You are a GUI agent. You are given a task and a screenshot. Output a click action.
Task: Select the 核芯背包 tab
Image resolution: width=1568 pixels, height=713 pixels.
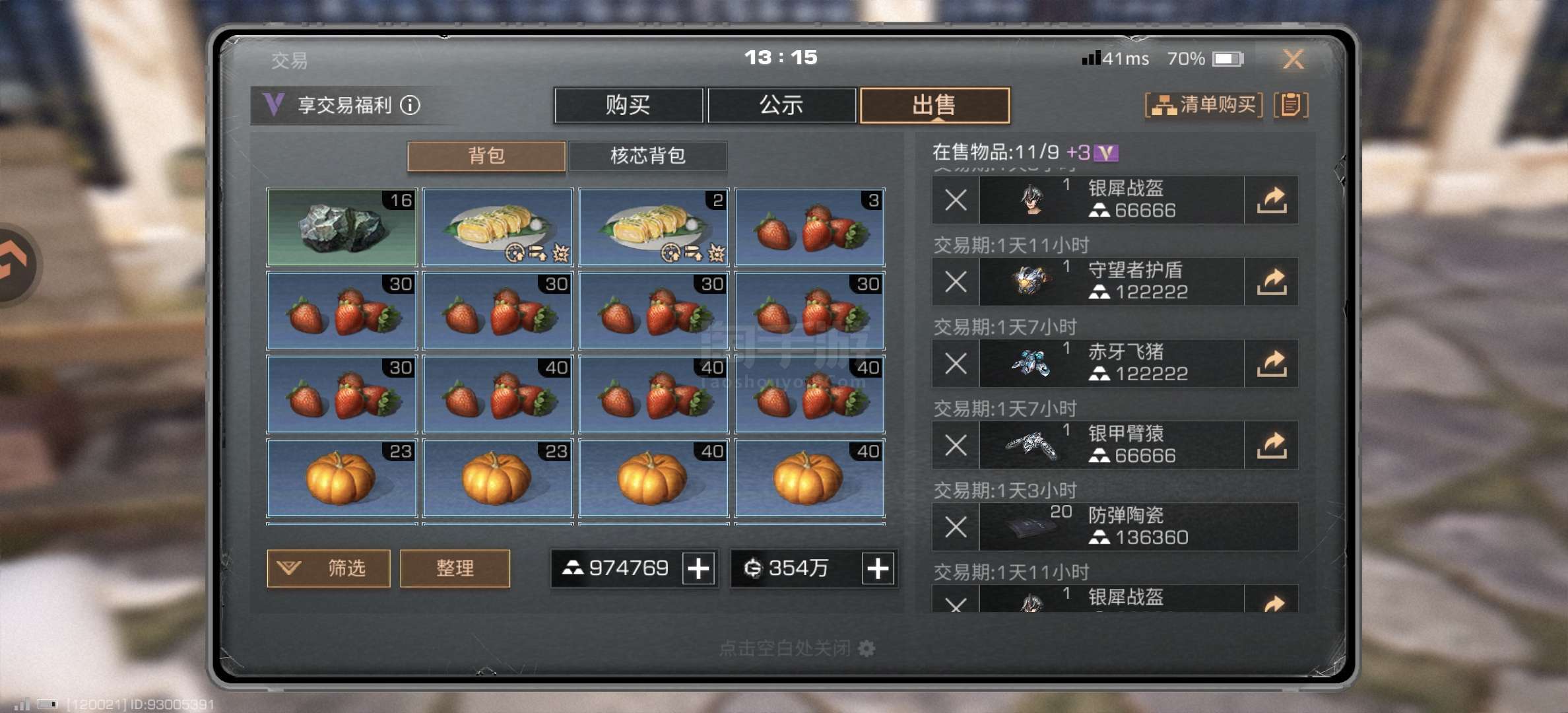[647, 156]
